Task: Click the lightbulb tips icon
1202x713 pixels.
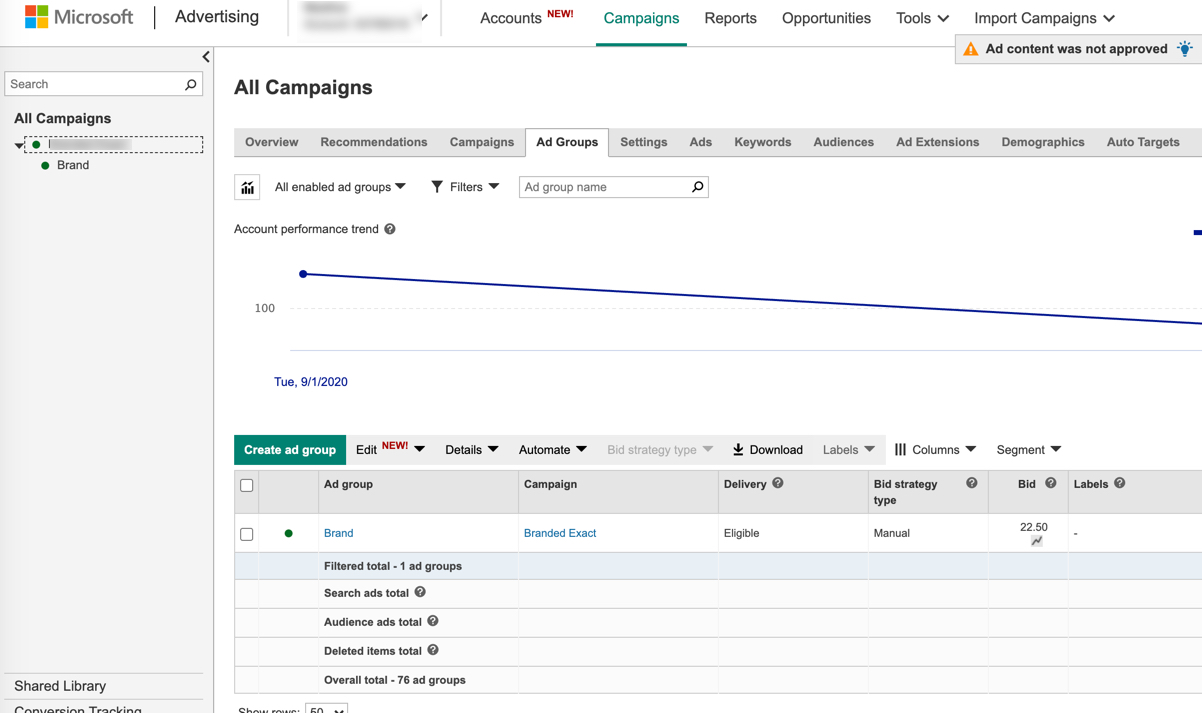Action: point(1185,48)
